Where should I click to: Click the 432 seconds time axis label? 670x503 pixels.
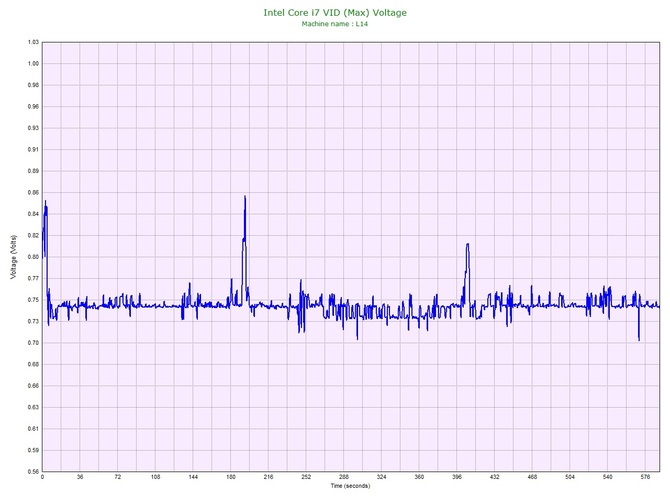tap(494, 477)
